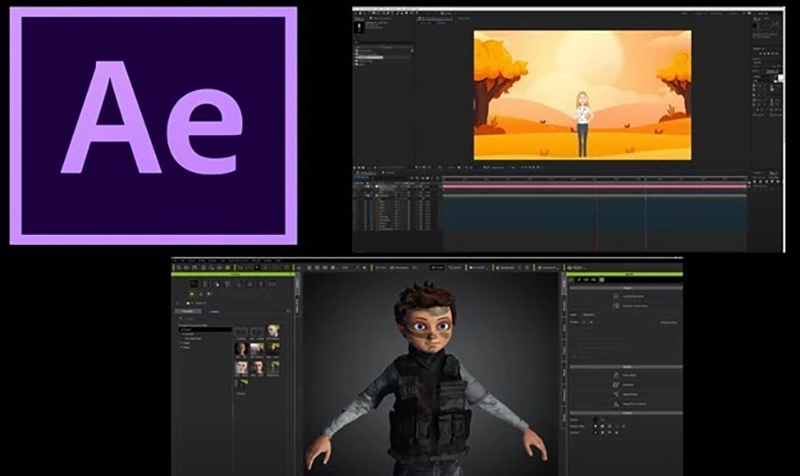
Task: Select the first radio dot in Modify panel's last row
Action: [x=595, y=432]
